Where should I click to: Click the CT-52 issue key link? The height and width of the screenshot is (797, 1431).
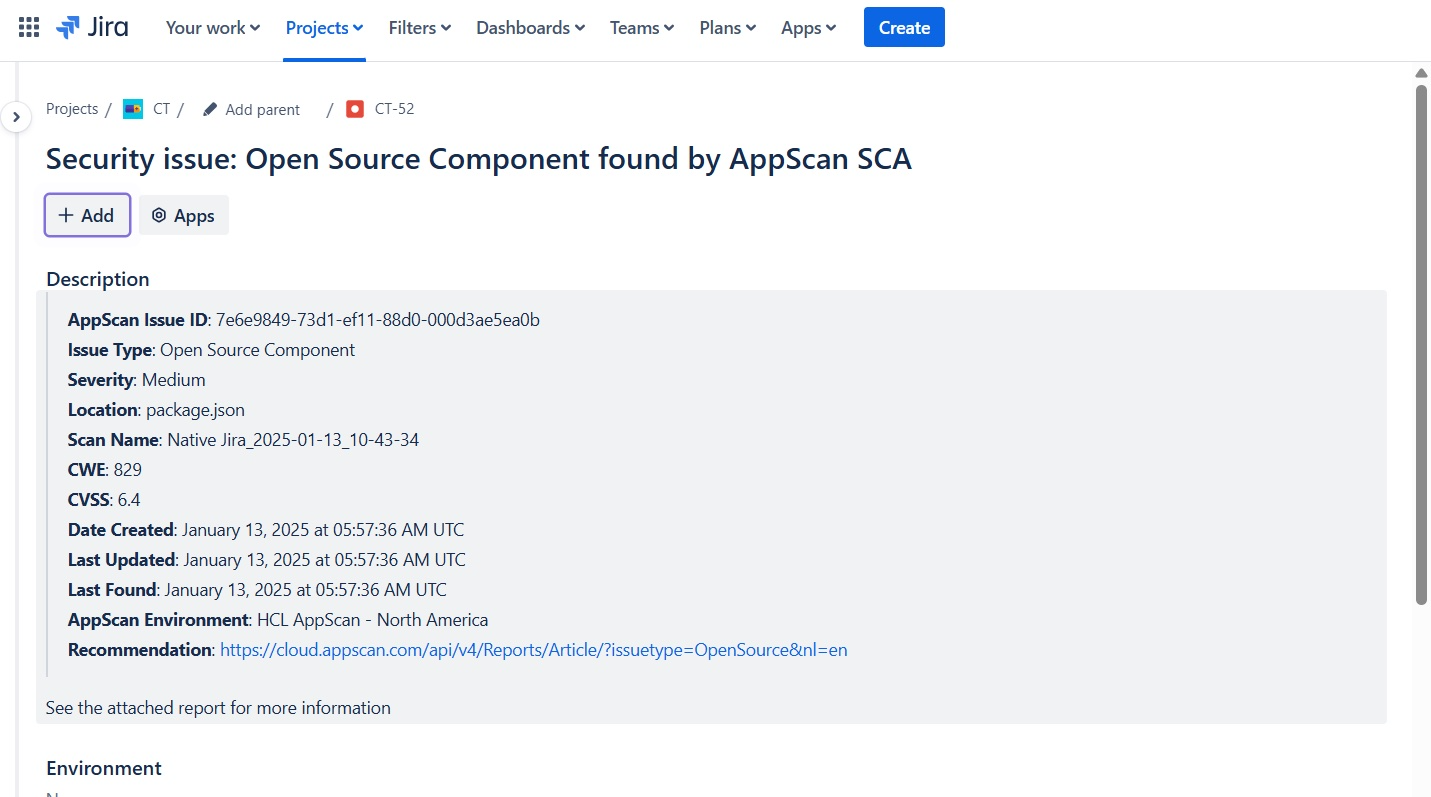(394, 109)
